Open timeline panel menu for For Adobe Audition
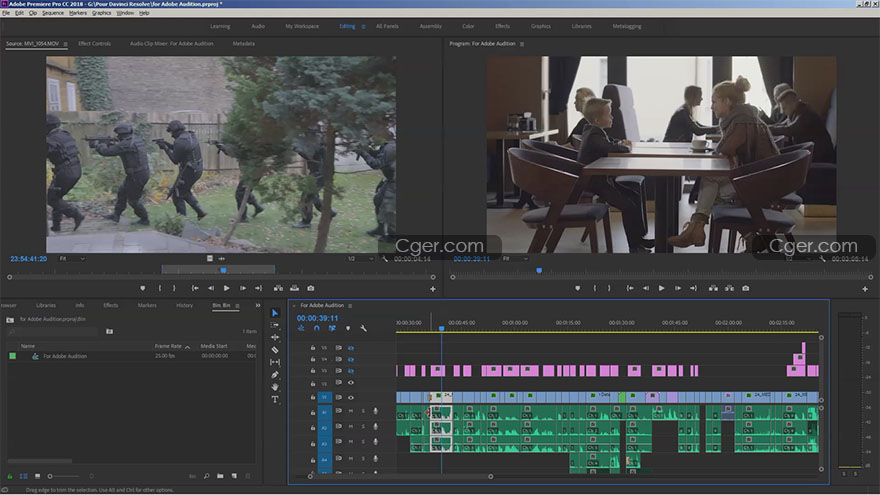The width and height of the screenshot is (880, 495). click(350, 306)
